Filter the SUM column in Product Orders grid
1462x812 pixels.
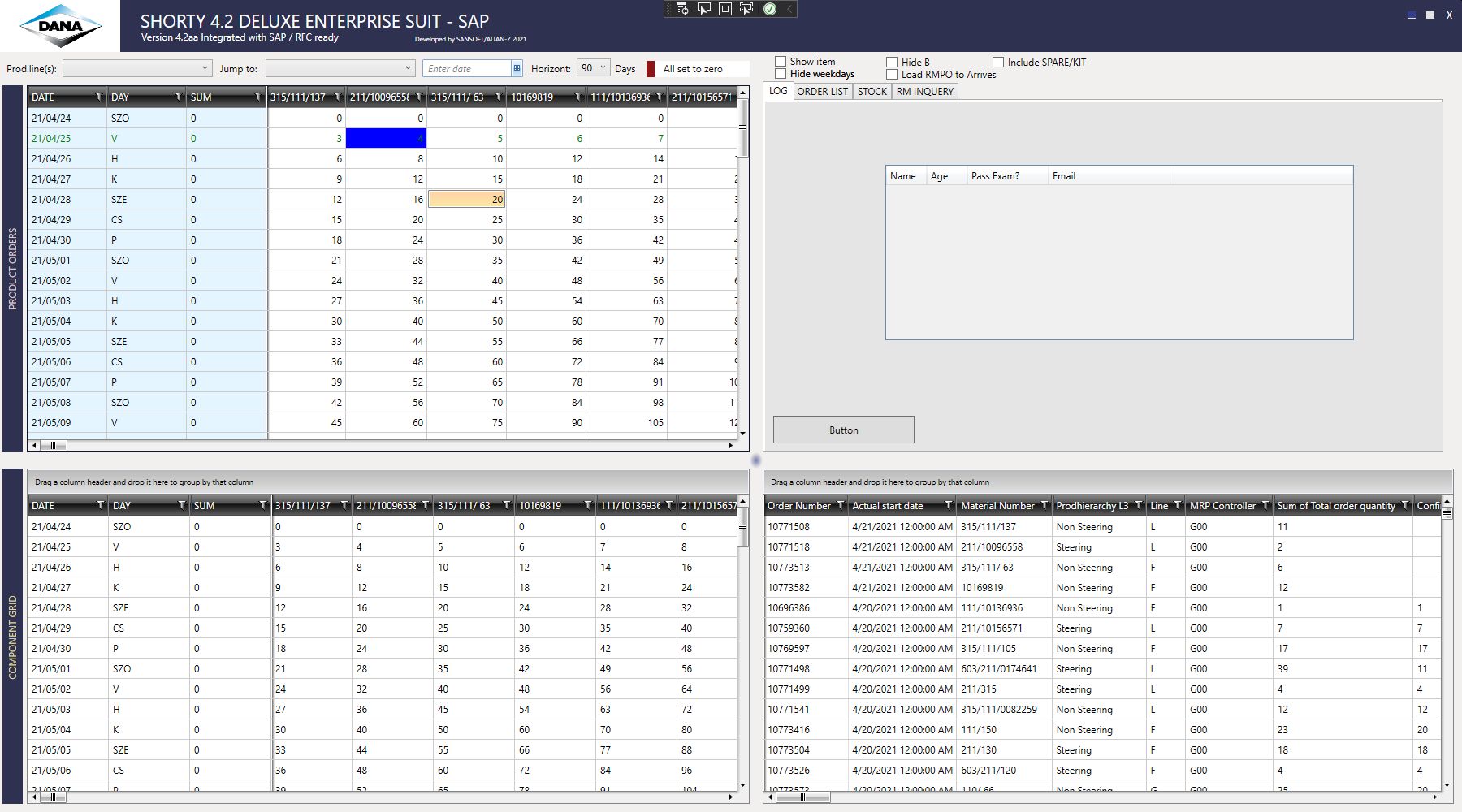[258, 97]
